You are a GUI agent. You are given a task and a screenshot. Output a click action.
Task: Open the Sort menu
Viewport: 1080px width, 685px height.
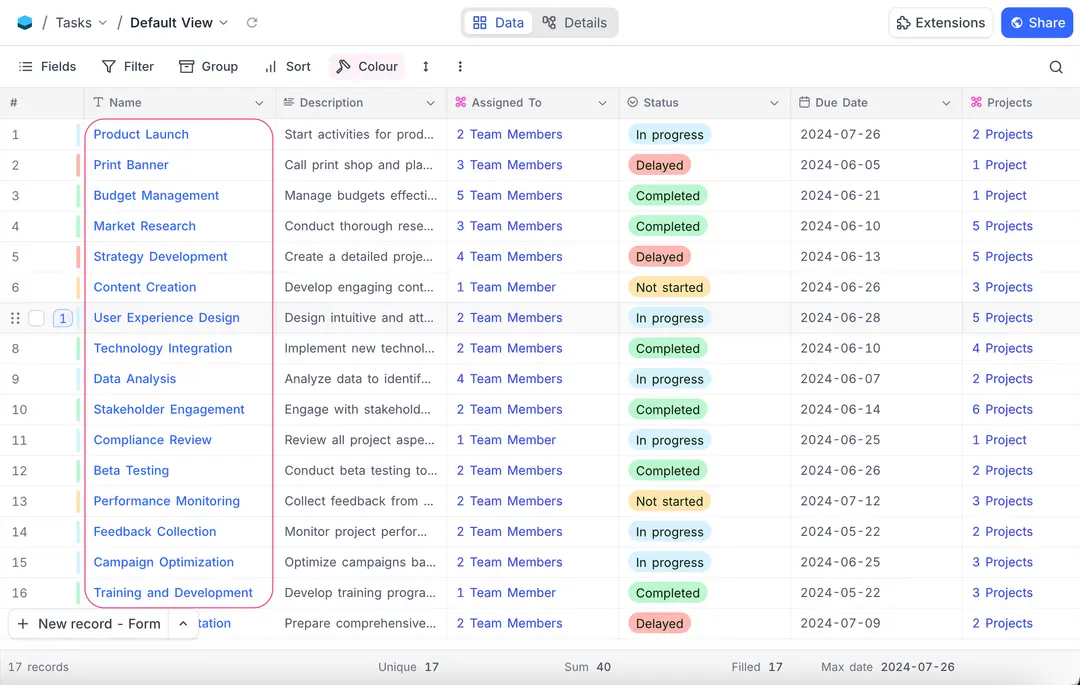[288, 67]
